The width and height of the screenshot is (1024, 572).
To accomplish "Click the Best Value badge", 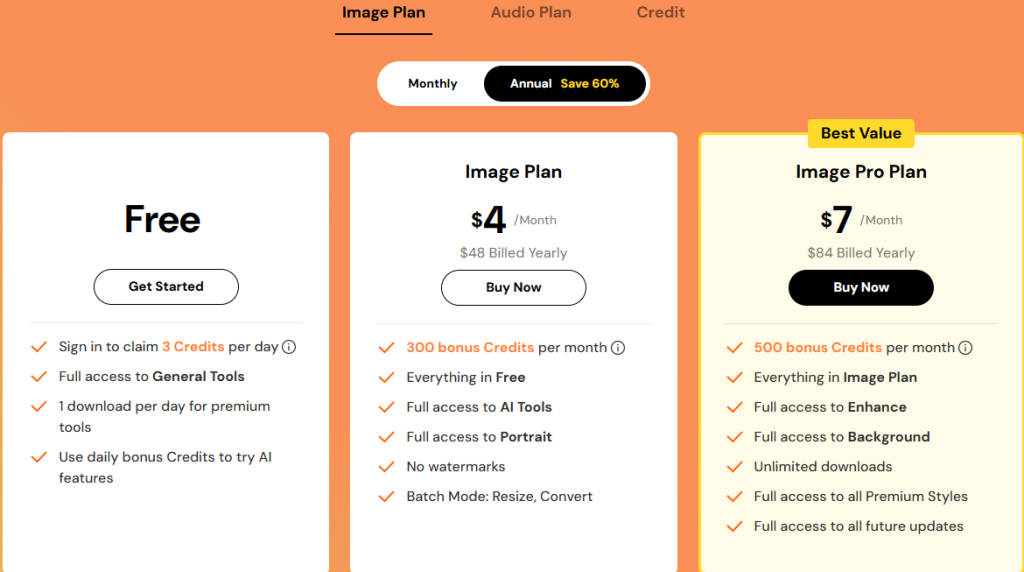I will coord(861,133).
